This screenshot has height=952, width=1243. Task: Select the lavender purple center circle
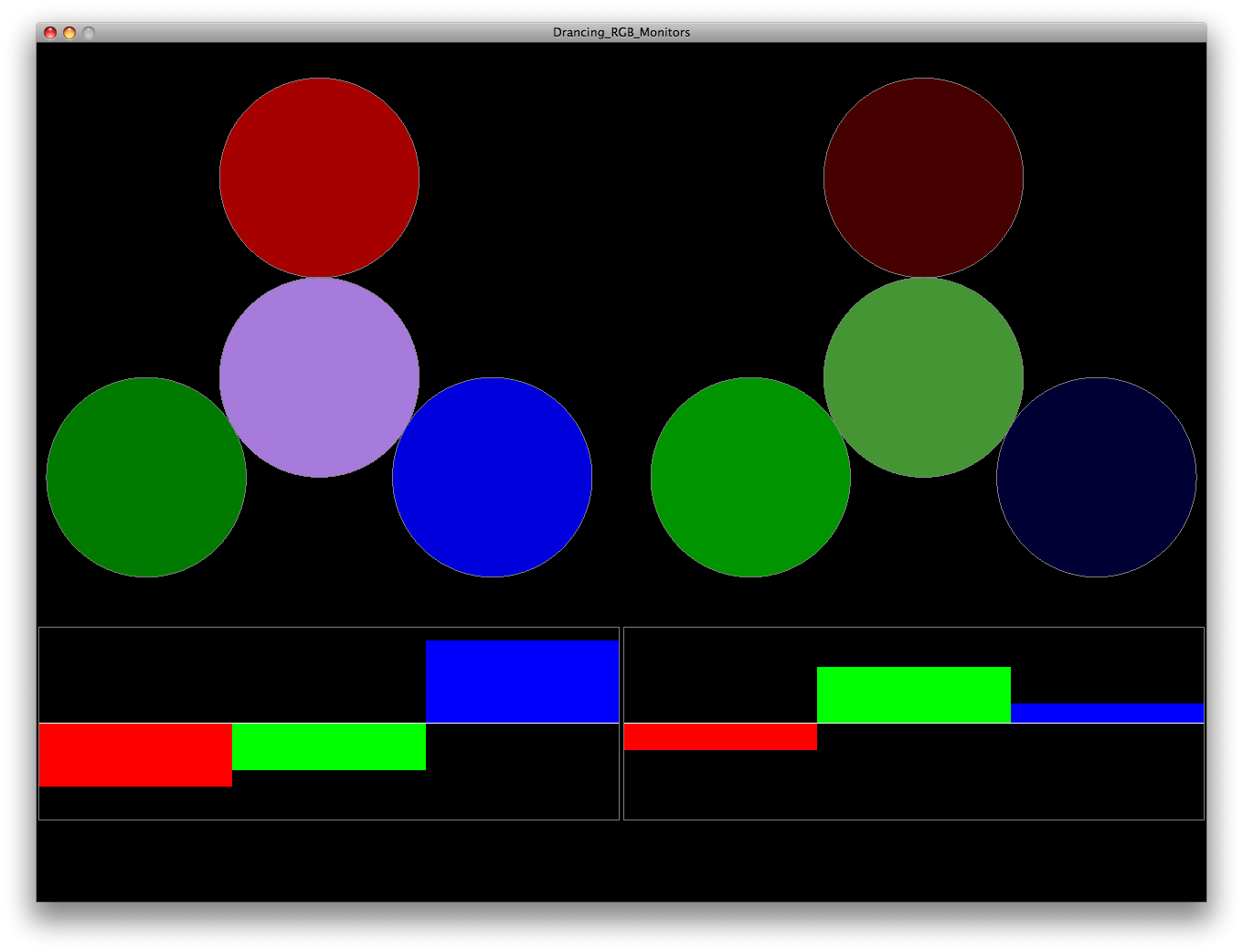click(x=319, y=376)
